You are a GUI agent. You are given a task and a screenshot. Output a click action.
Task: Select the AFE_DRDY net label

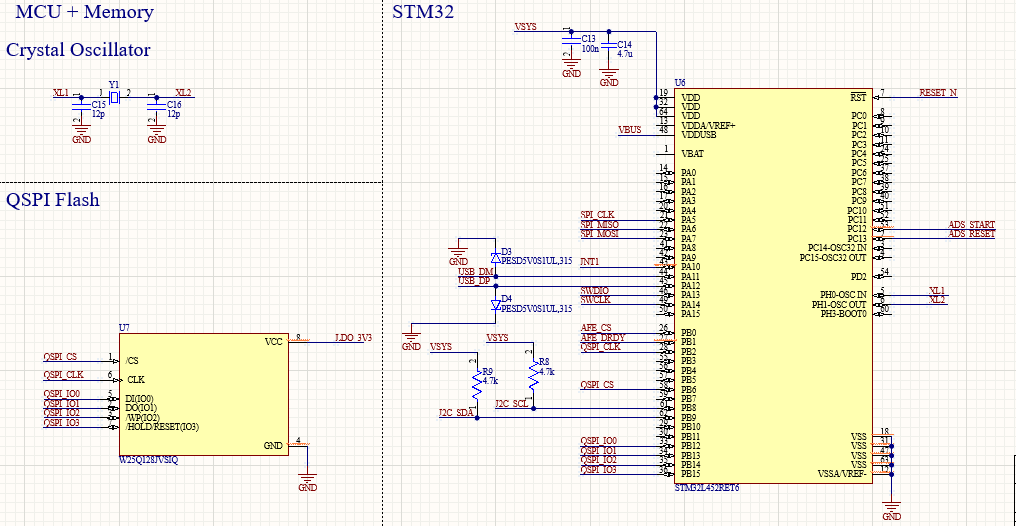[603, 337]
